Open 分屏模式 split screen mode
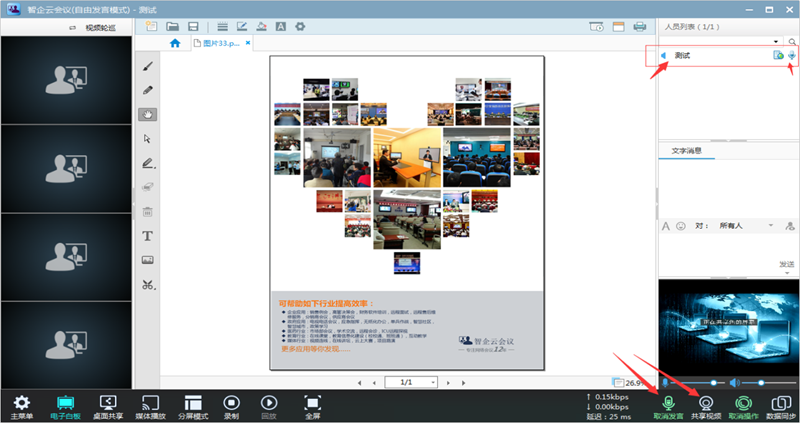 pos(193,408)
